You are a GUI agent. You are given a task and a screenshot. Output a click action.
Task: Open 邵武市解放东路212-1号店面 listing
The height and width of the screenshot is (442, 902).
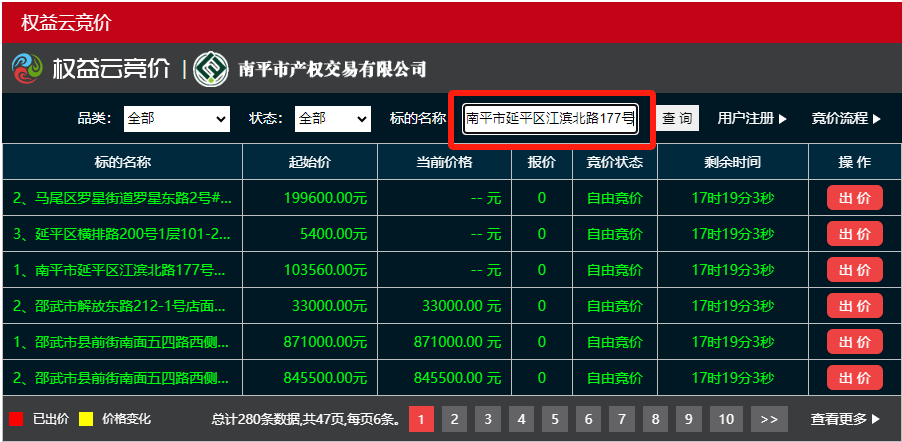click(124, 306)
